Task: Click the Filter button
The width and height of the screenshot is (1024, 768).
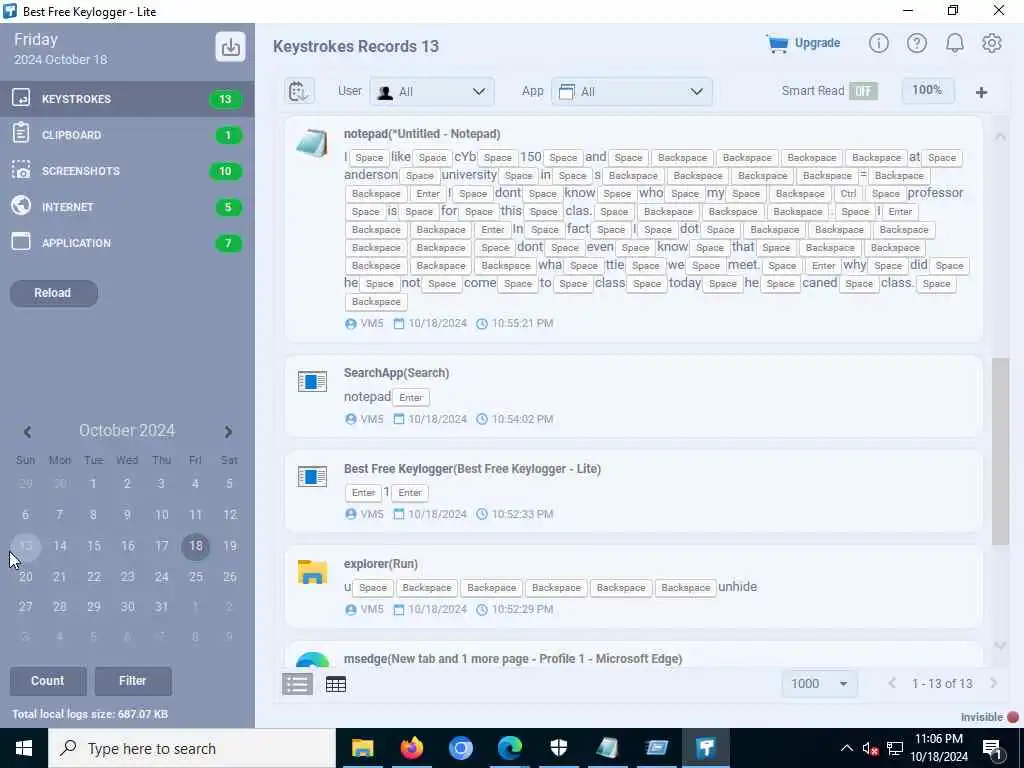Action: pyautogui.click(x=133, y=681)
